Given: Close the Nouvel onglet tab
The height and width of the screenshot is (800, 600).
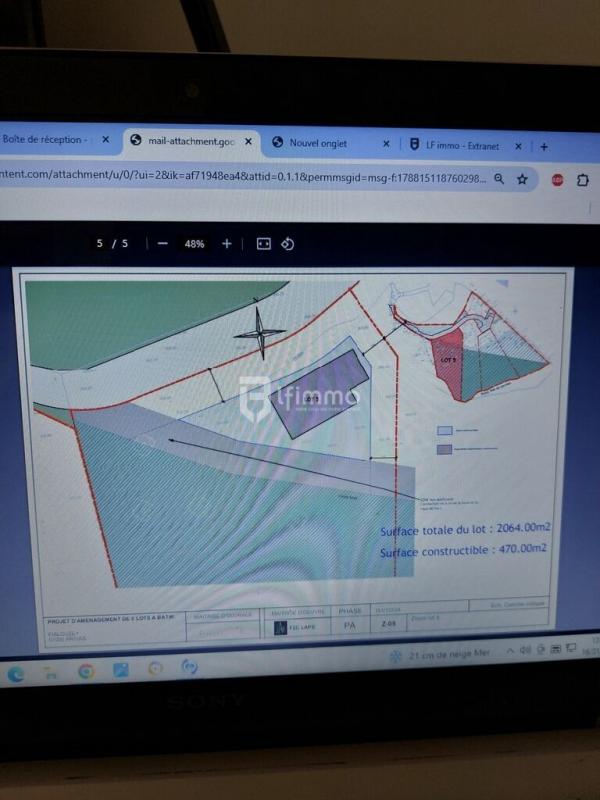Looking at the screenshot, I should [386, 144].
